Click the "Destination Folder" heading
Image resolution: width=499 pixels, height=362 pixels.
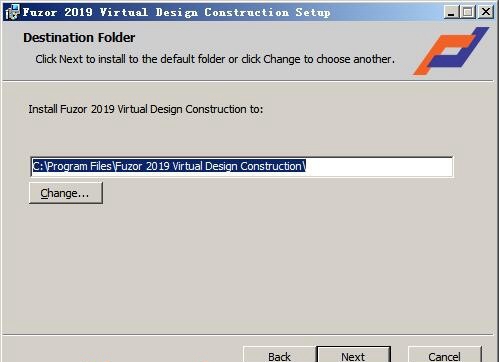(79, 38)
